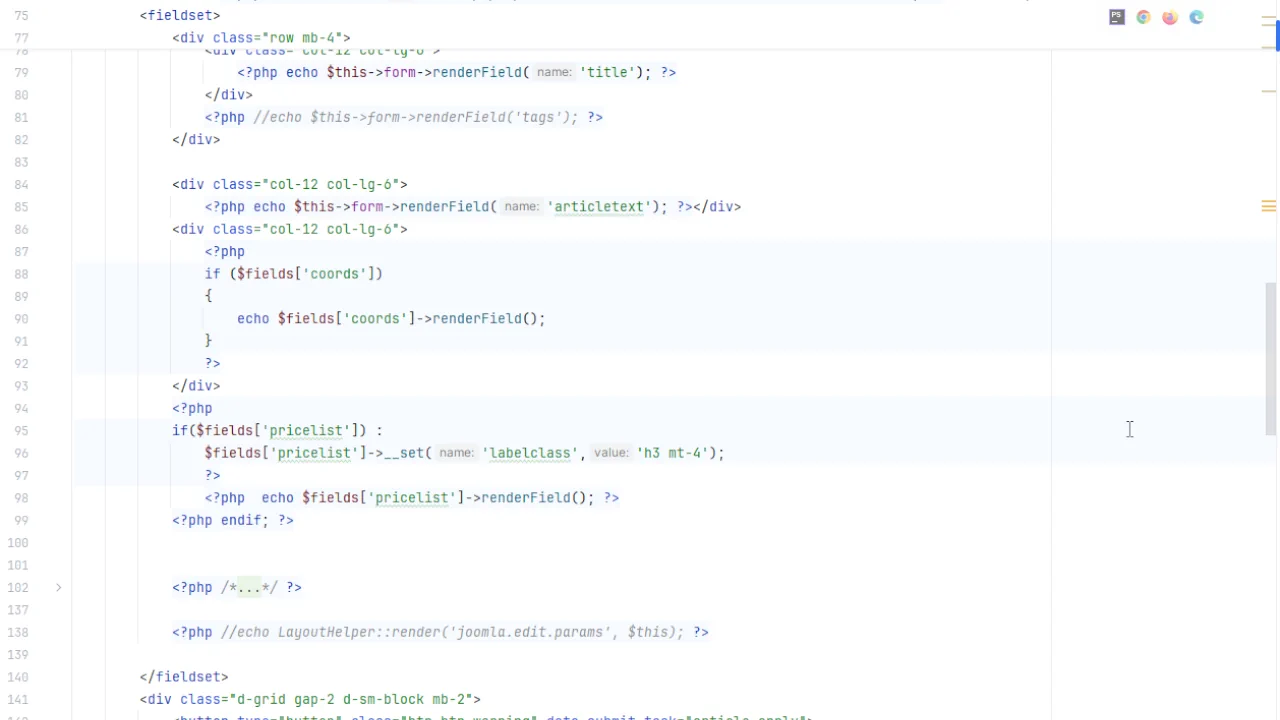Click the gray editor vertical scrollbar thumb
This screenshot has height=720, width=1280.
pyautogui.click(x=1270, y=358)
